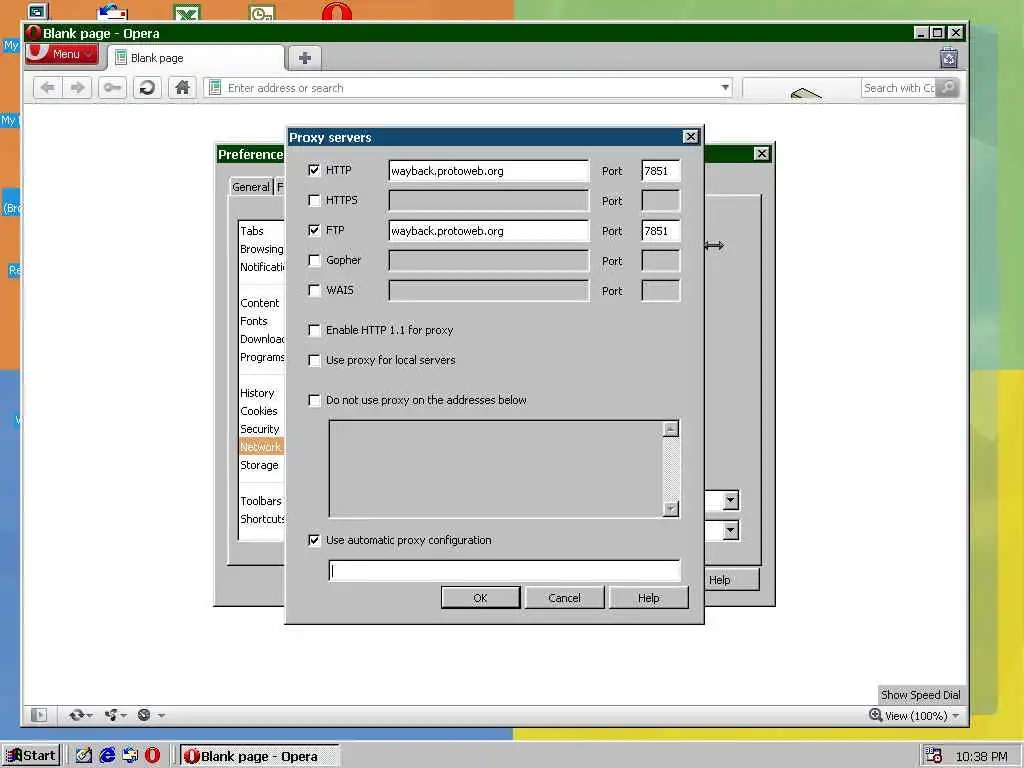Screen dimensions: 1024x768
Task: Select Toolbars in the Preferences list
Action: tap(261, 501)
